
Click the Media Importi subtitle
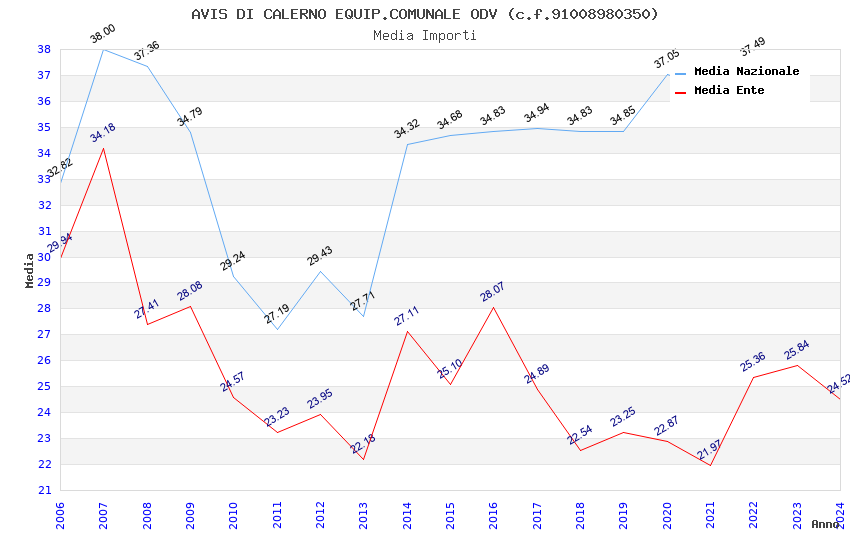[424, 36]
